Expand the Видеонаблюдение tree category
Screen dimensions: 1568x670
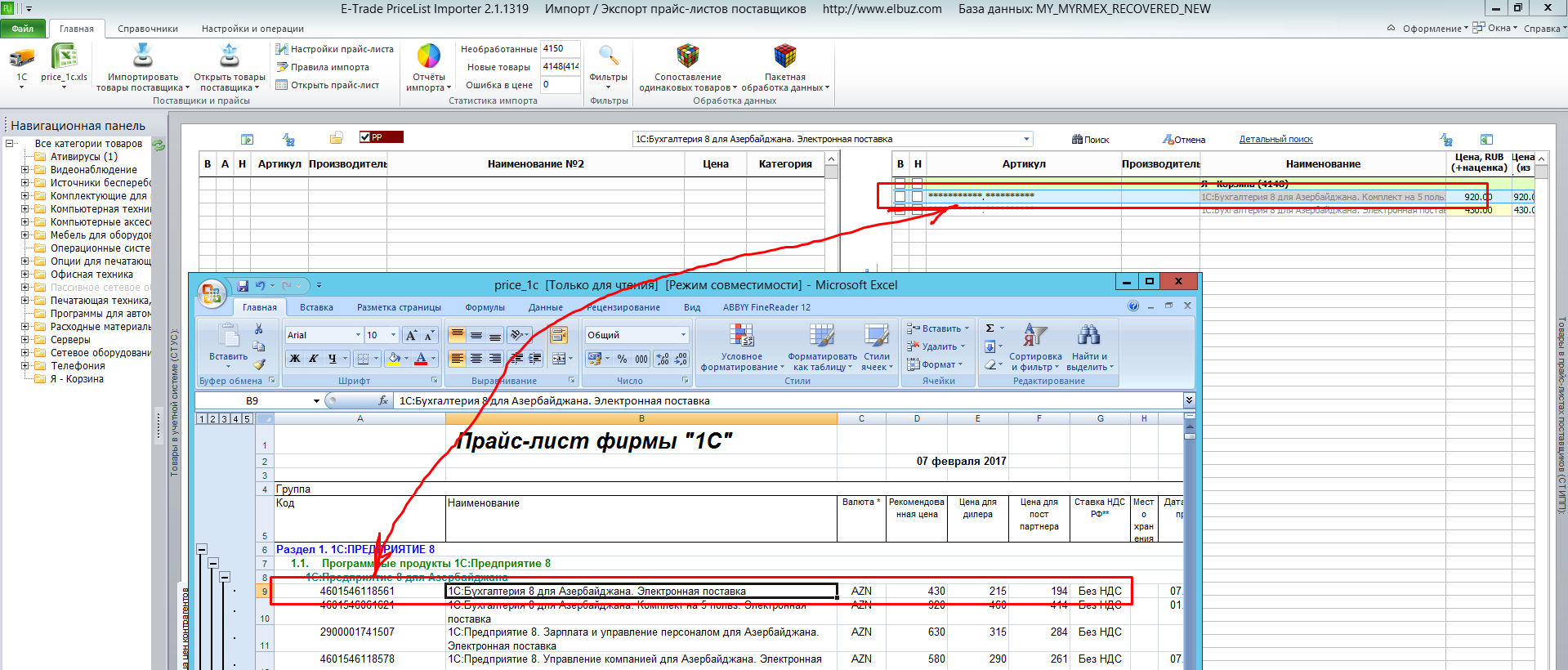click(25, 170)
